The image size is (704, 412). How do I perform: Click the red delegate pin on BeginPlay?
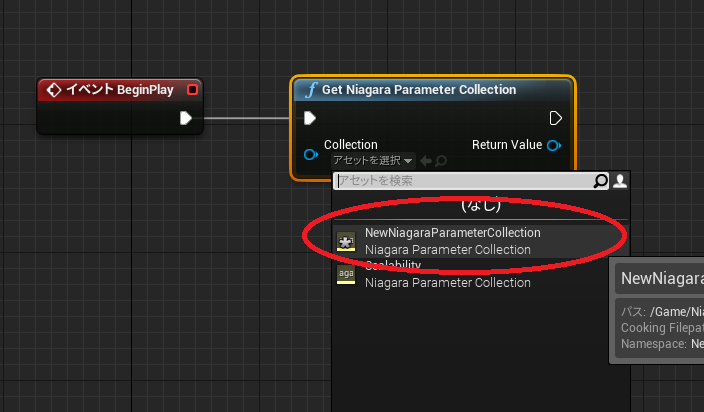click(192, 90)
